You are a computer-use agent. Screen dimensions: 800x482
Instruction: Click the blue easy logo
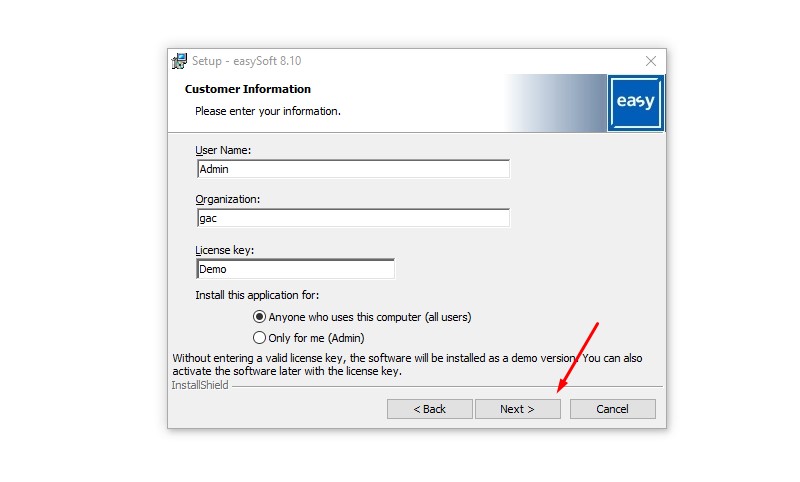[635, 103]
